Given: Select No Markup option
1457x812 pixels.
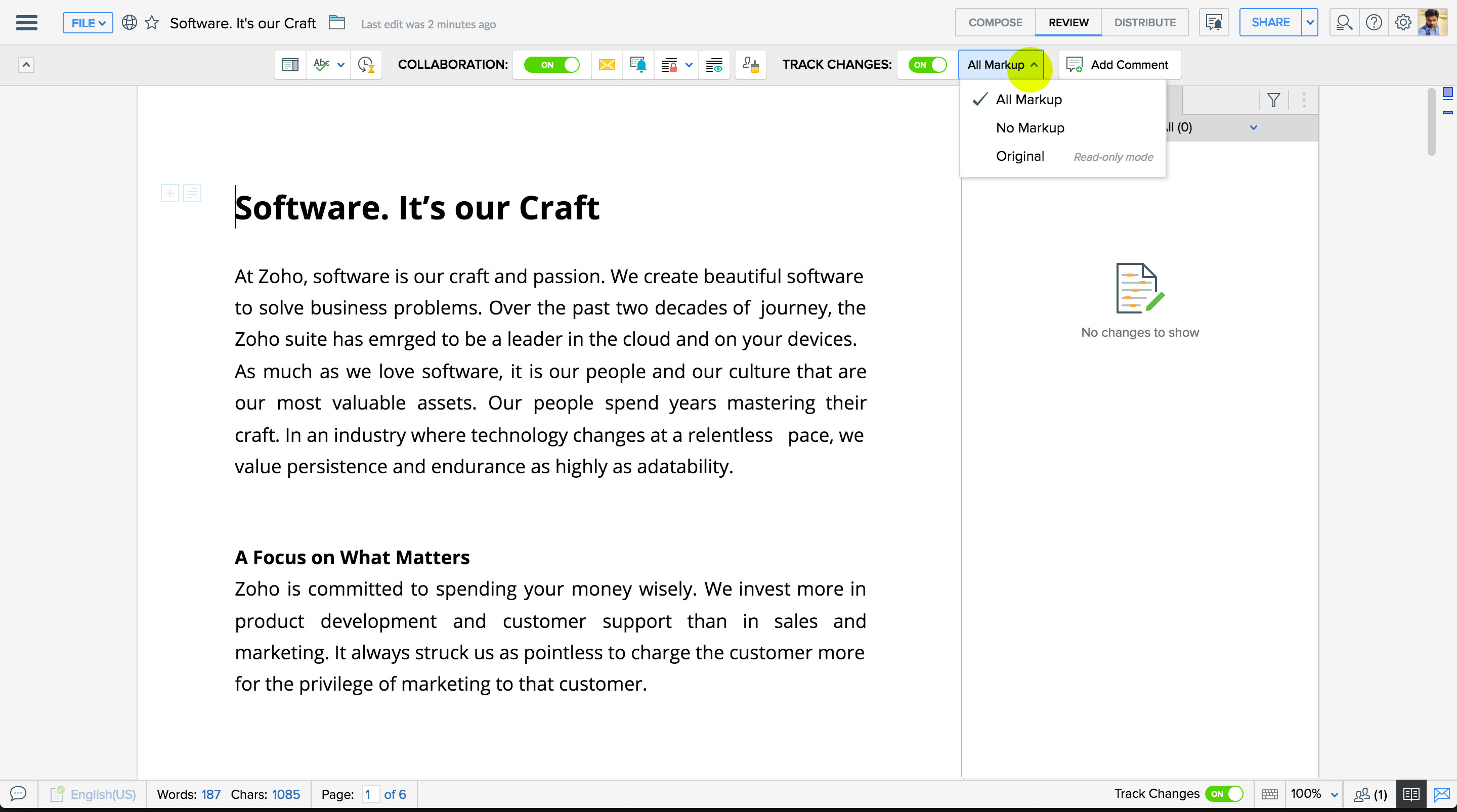Looking at the screenshot, I should [x=1030, y=128].
